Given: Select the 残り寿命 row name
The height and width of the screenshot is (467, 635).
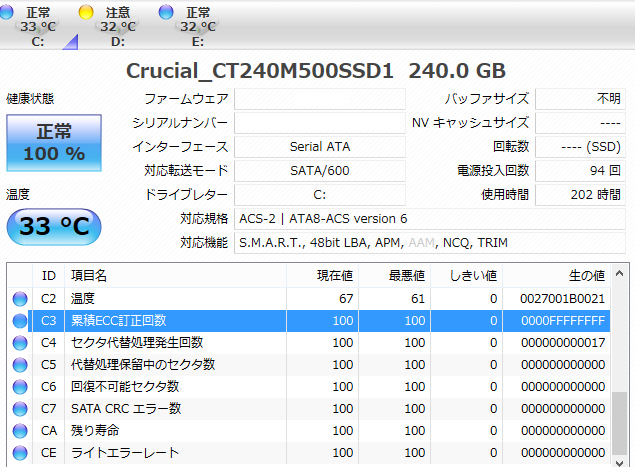Looking at the screenshot, I should pos(95,431).
